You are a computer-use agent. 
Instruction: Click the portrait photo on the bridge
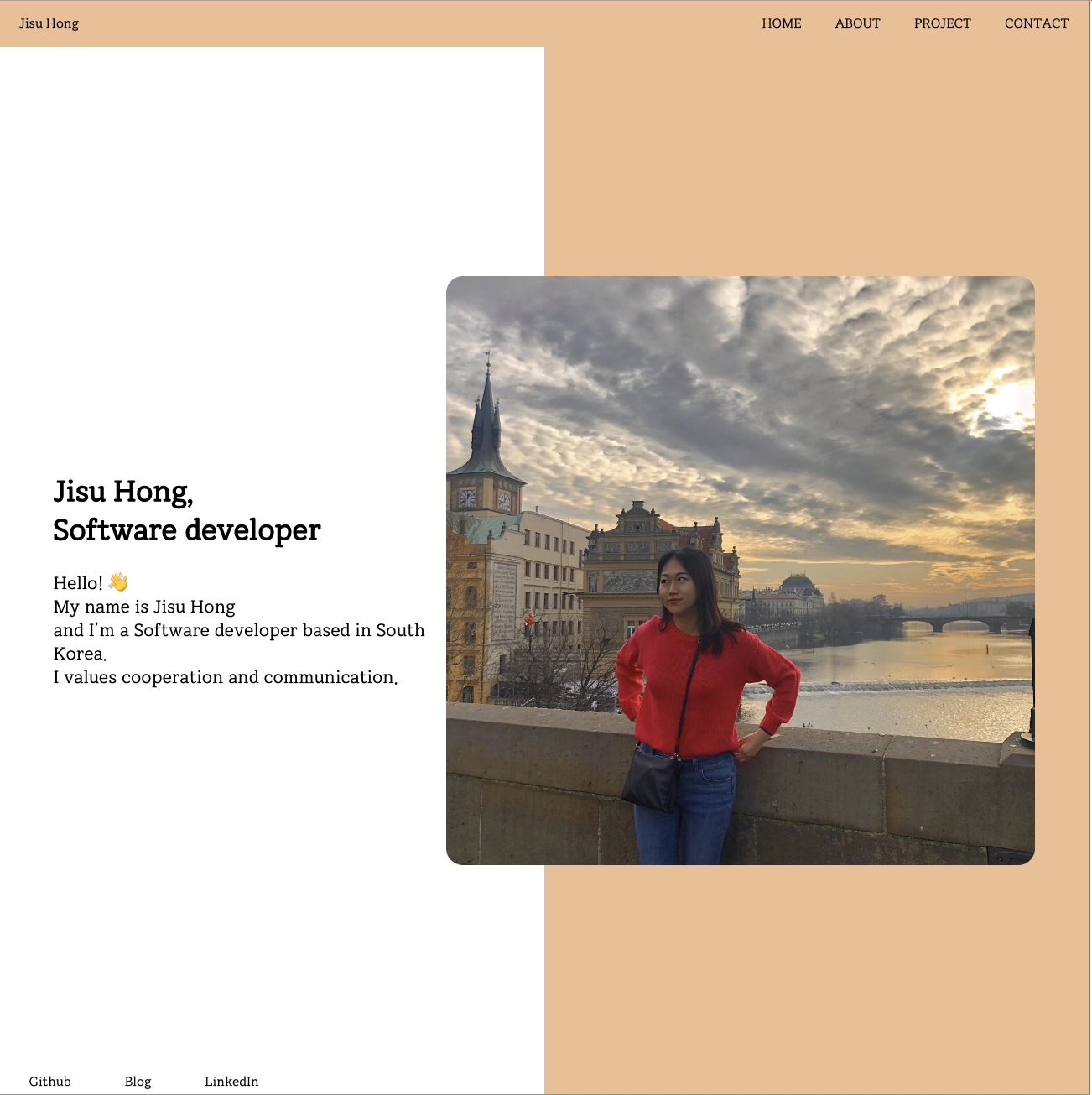coord(741,571)
